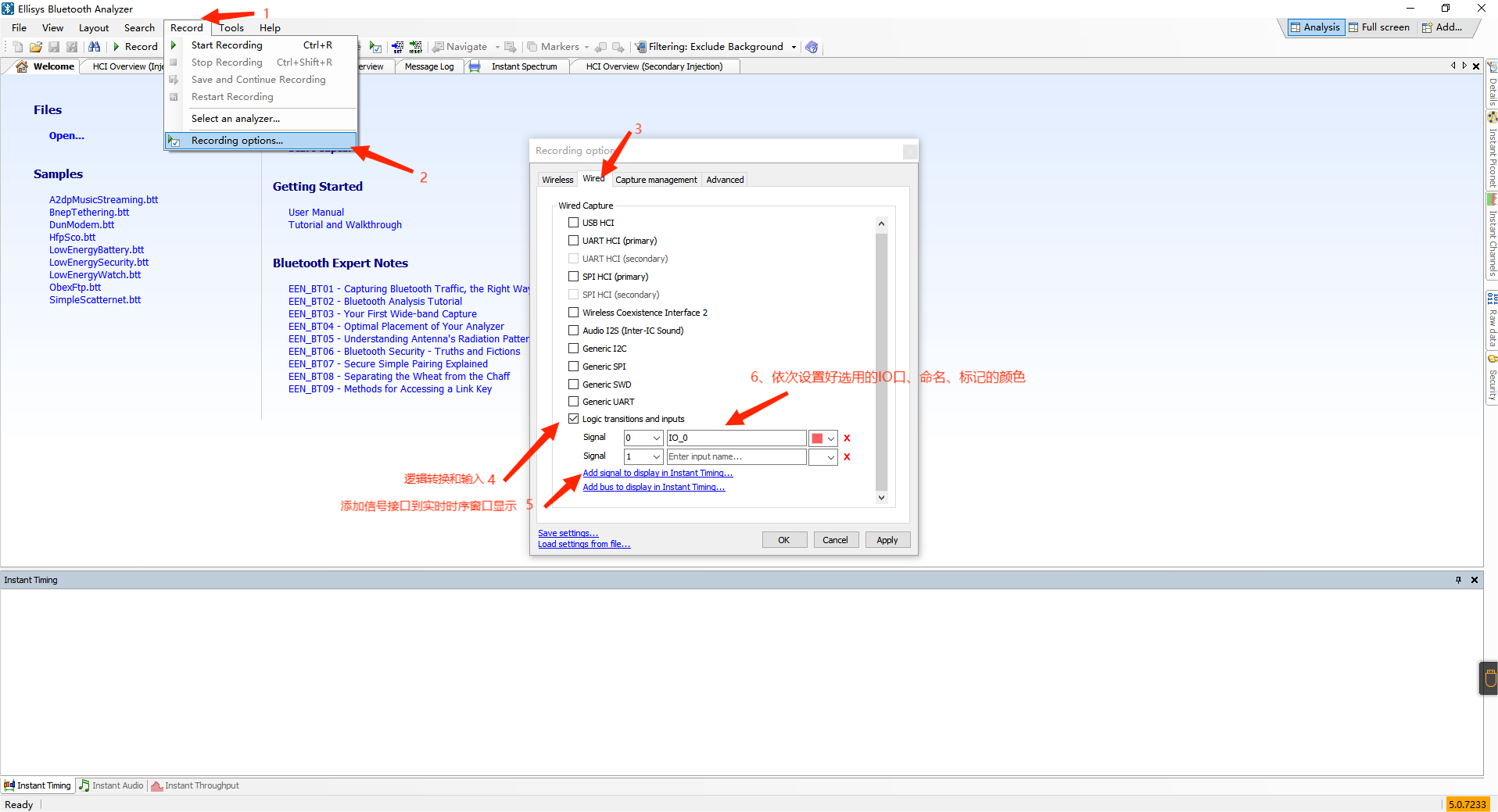Open the Raw data side panel
The height and width of the screenshot is (812, 1498).
click(x=1492, y=320)
